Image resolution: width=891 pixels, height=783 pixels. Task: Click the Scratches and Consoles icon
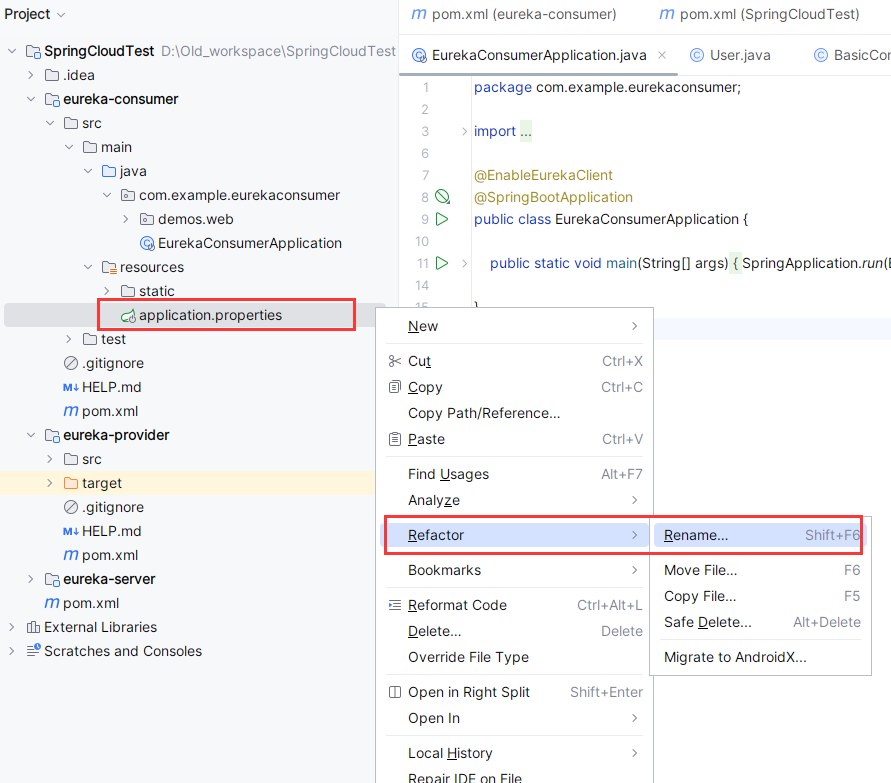point(34,650)
